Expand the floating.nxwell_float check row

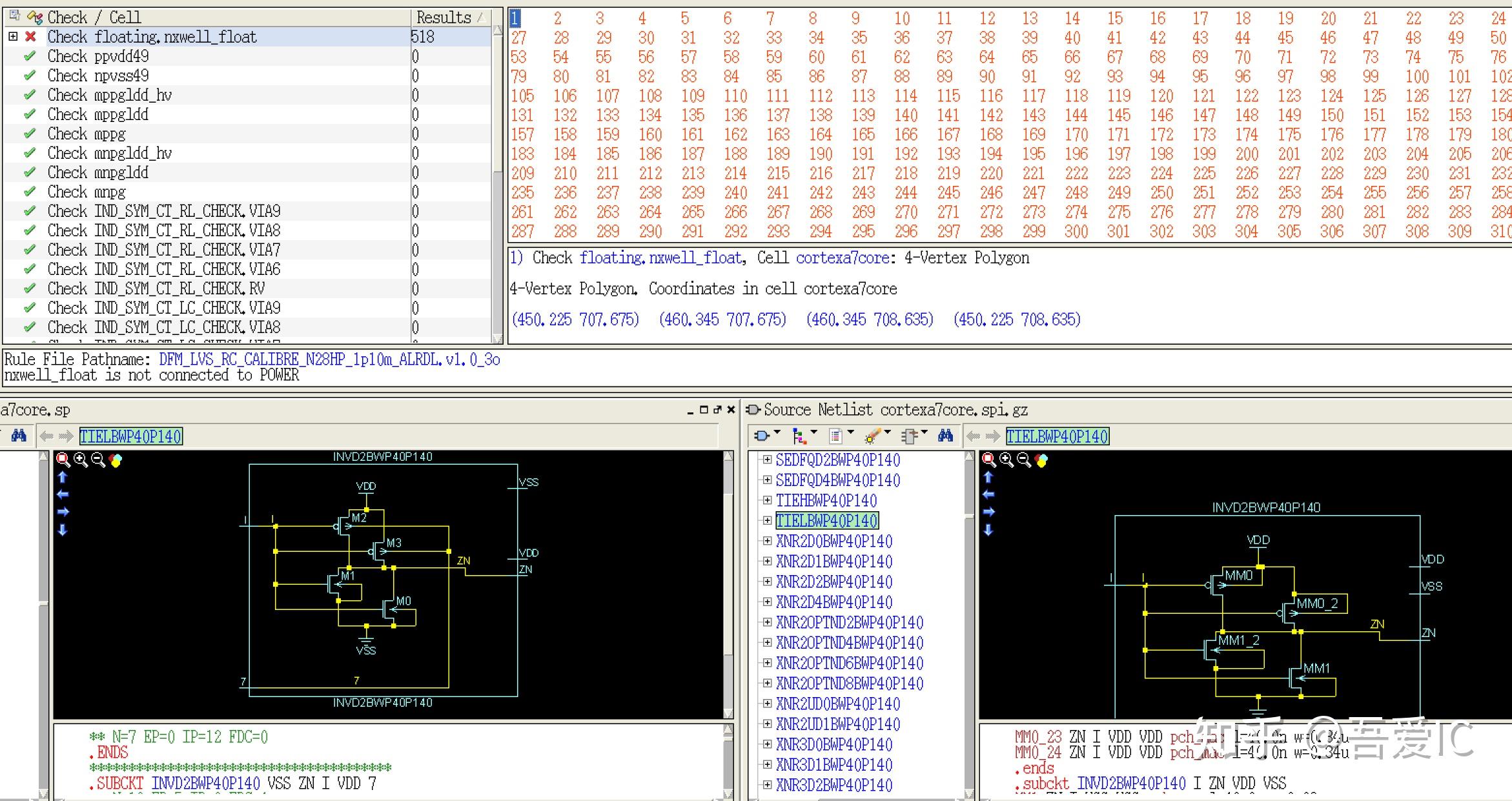tap(13, 37)
